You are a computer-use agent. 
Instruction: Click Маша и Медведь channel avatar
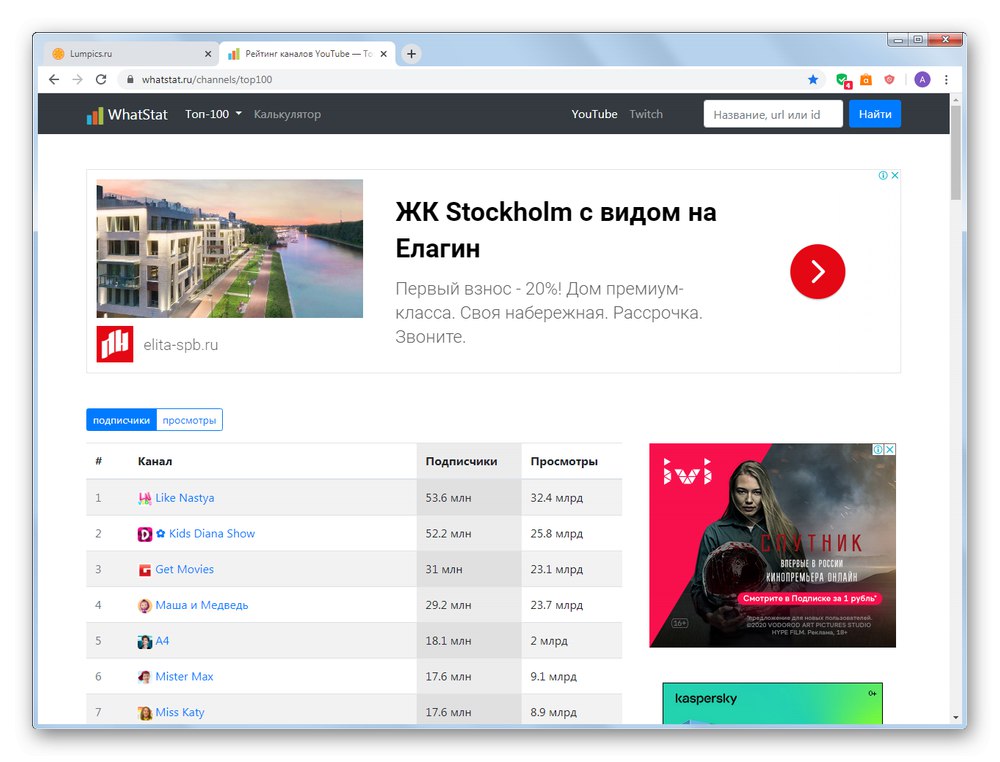point(145,605)
